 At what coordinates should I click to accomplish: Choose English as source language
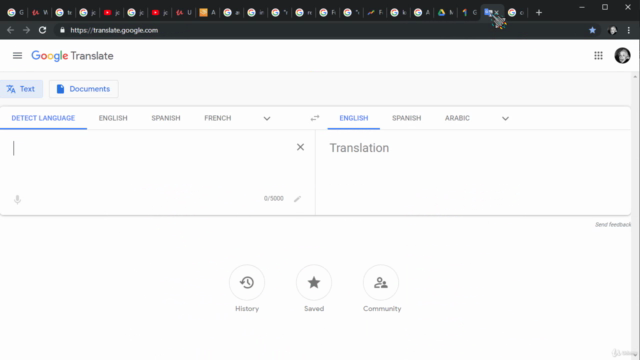[x=113, y=118]
